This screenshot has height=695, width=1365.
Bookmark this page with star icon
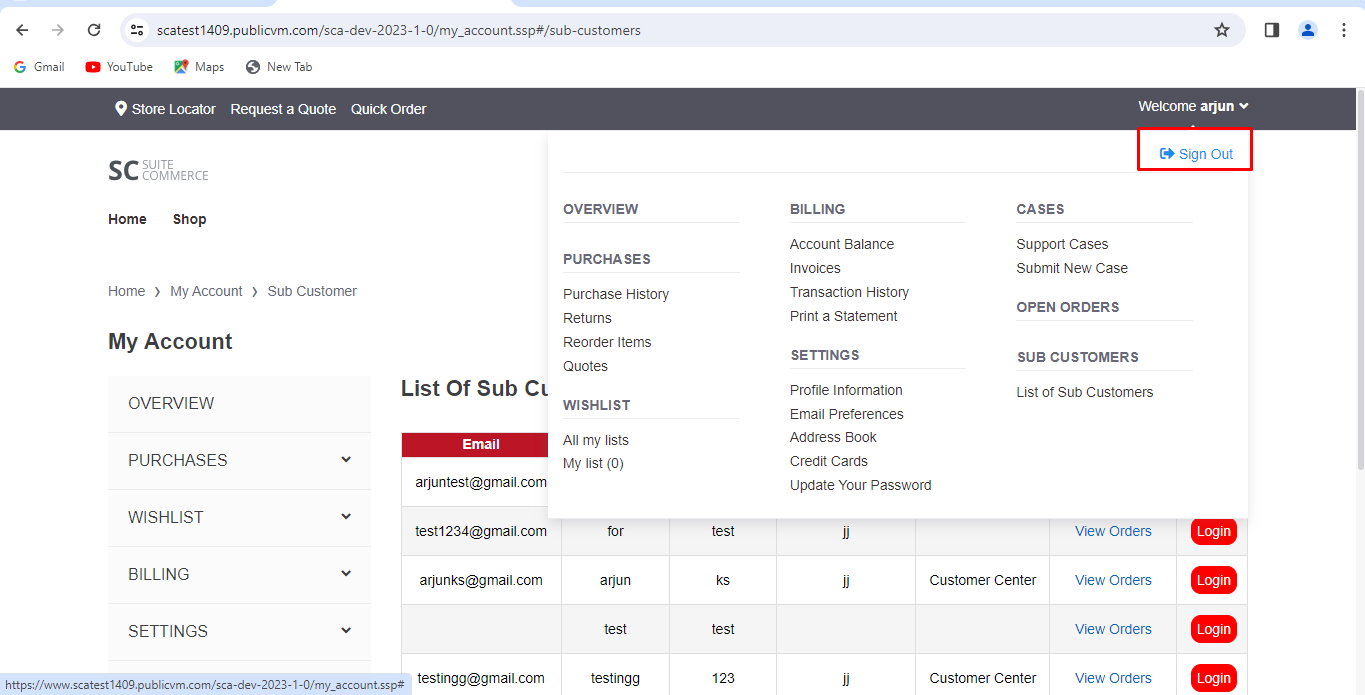point(1221,30)
